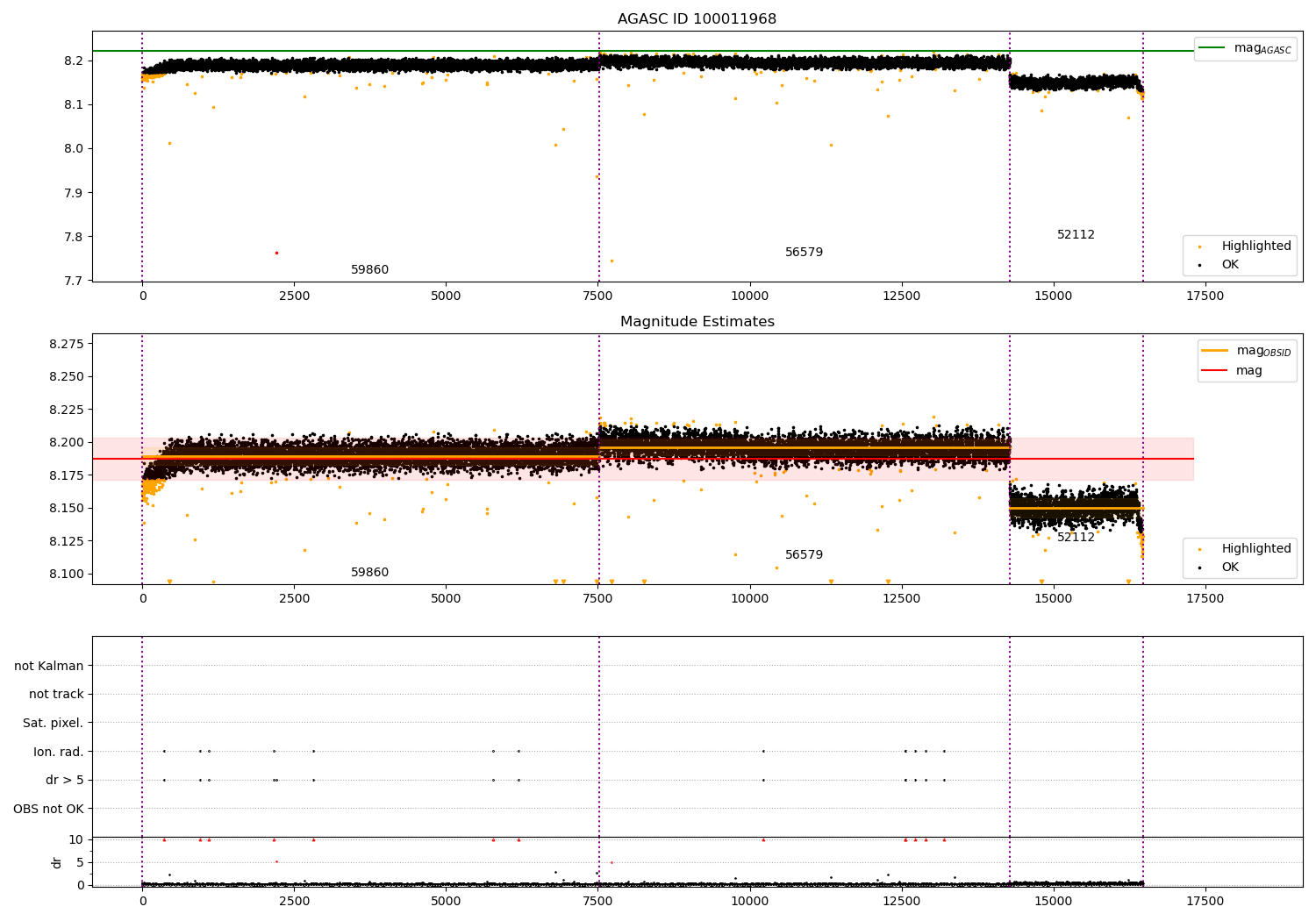Click the '56579' annotation in Magnitude Estimates plot
Screen dimensions: 1316x921
[804, 555]
